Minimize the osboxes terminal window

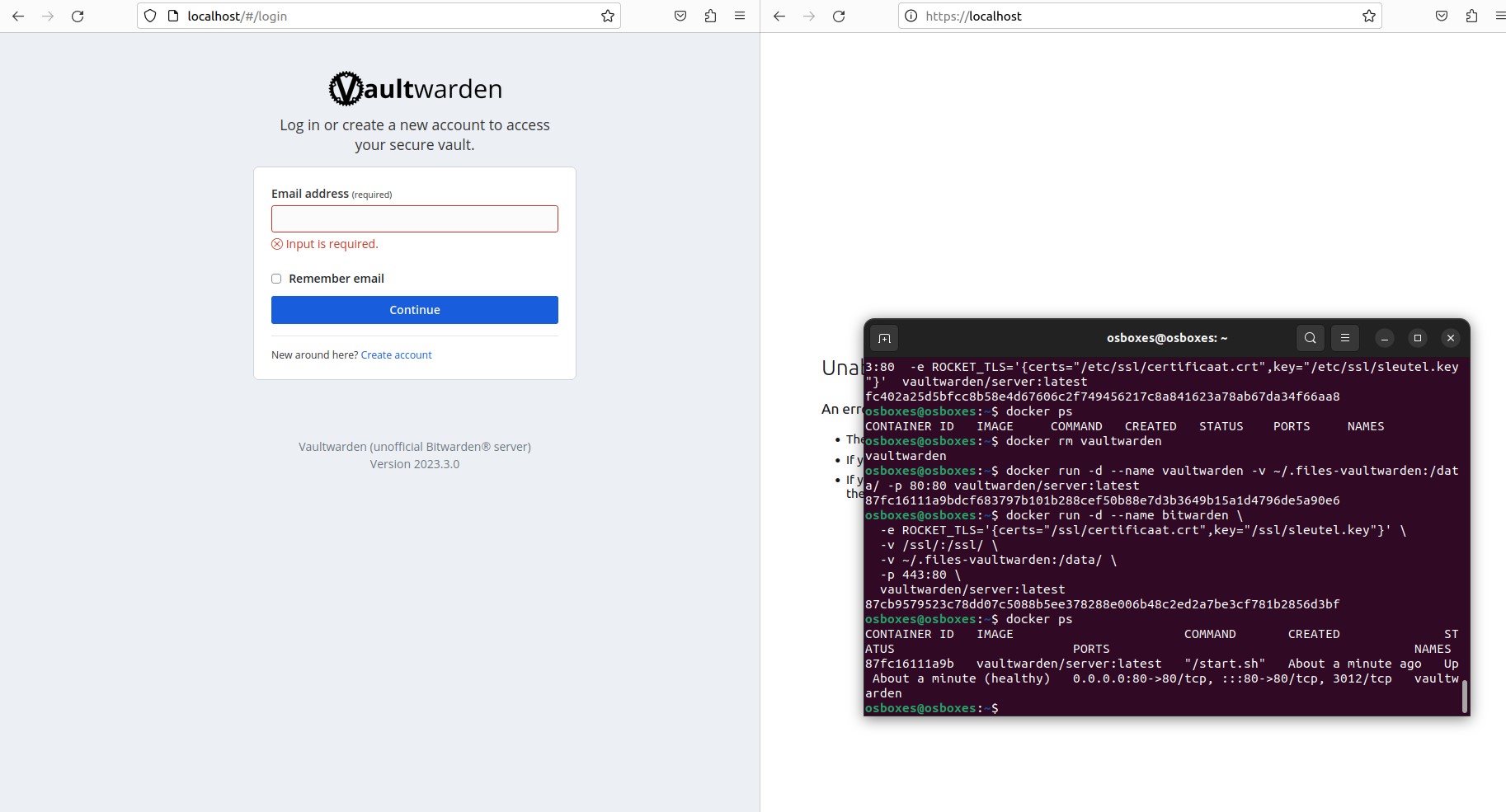(x=1385, y=338)
